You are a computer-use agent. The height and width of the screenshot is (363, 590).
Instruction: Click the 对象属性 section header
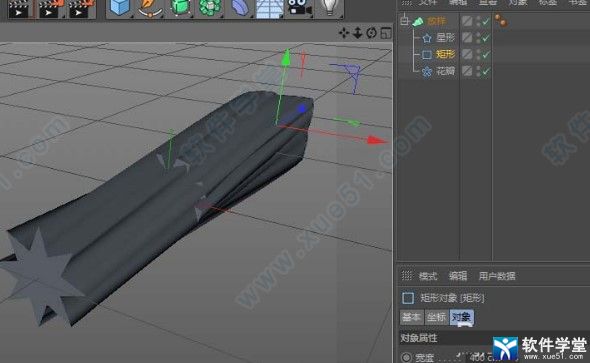(x=418, y=338)
